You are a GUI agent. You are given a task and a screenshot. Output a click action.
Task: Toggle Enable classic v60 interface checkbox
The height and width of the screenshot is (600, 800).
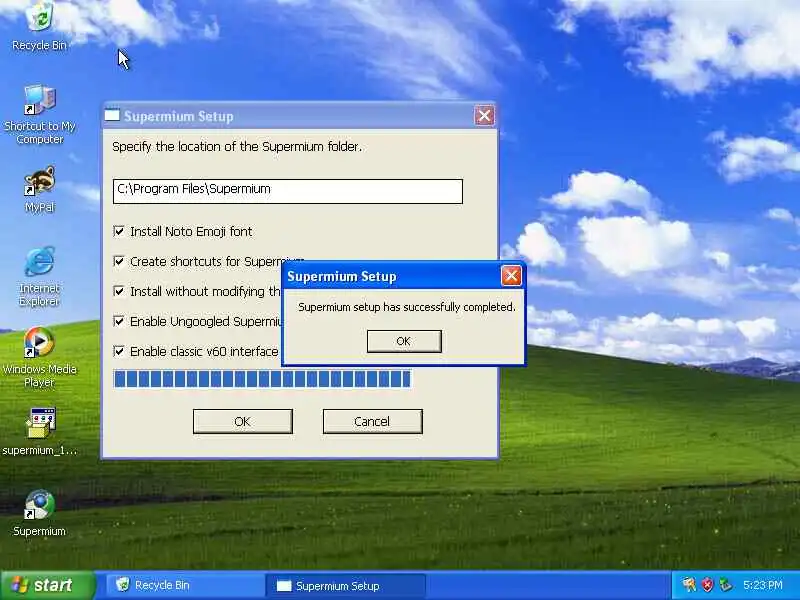pos(119,352)
